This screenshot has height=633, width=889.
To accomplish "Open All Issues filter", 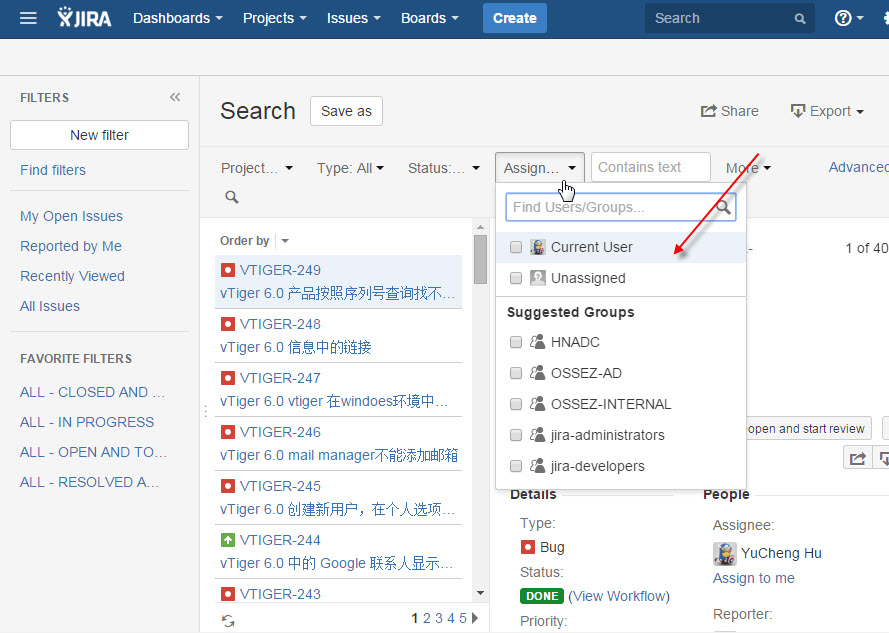I will 50,306.
